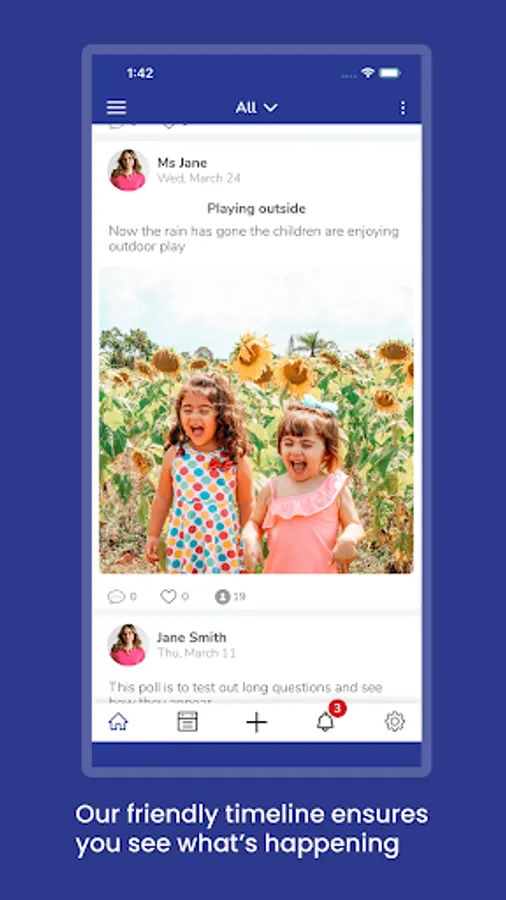Open Jane Smith's profile name
506x900 pixels.
192,637
